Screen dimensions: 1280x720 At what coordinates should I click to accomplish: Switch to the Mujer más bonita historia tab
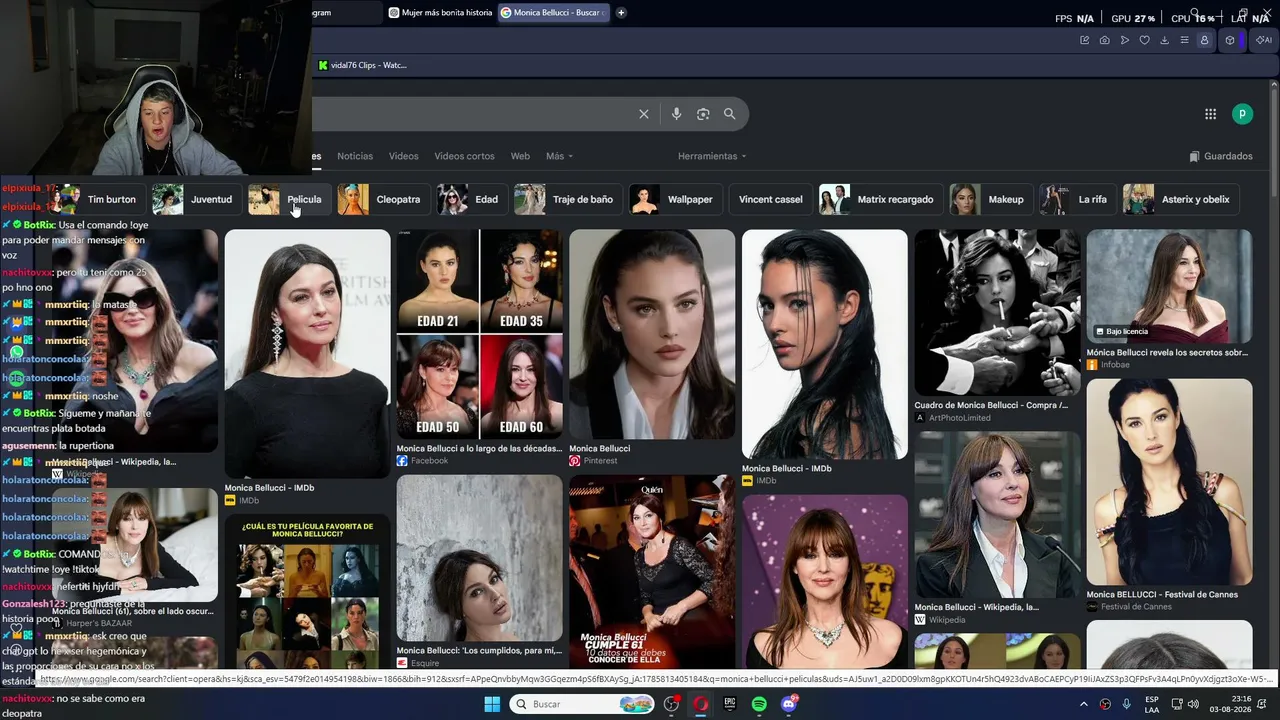point(439,13)
